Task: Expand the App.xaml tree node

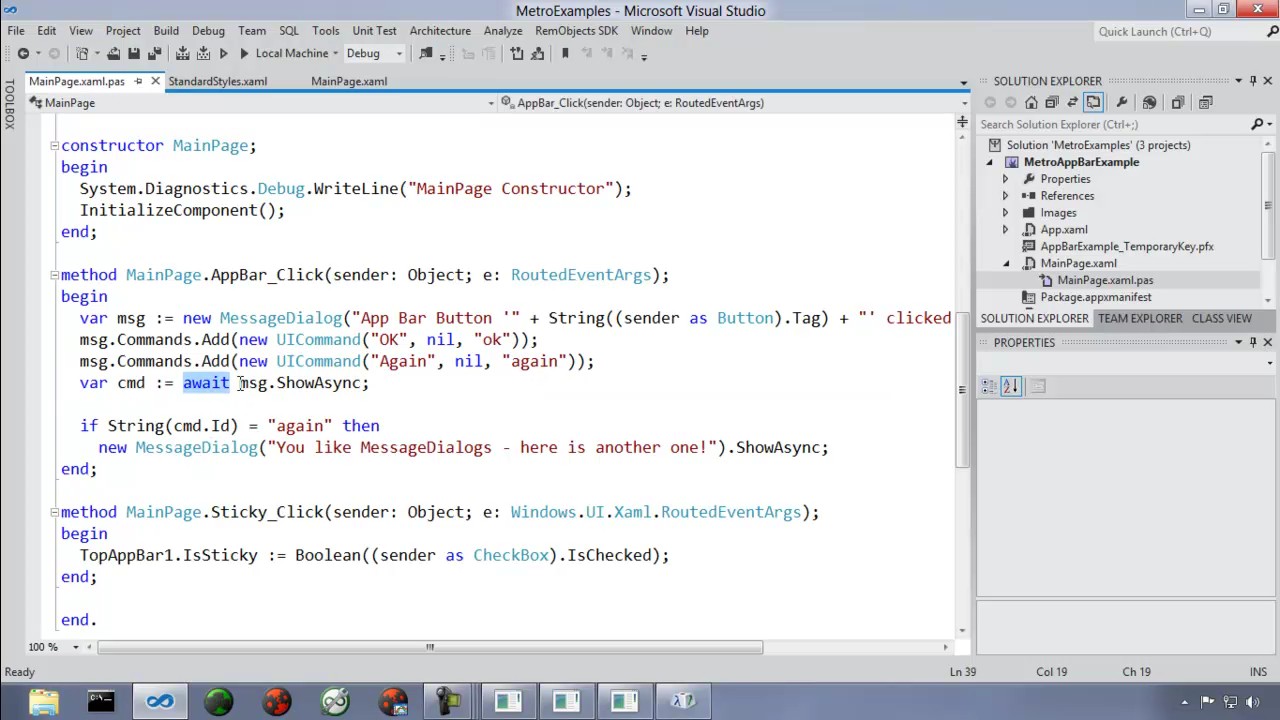Action: (x=1006, y=230)
